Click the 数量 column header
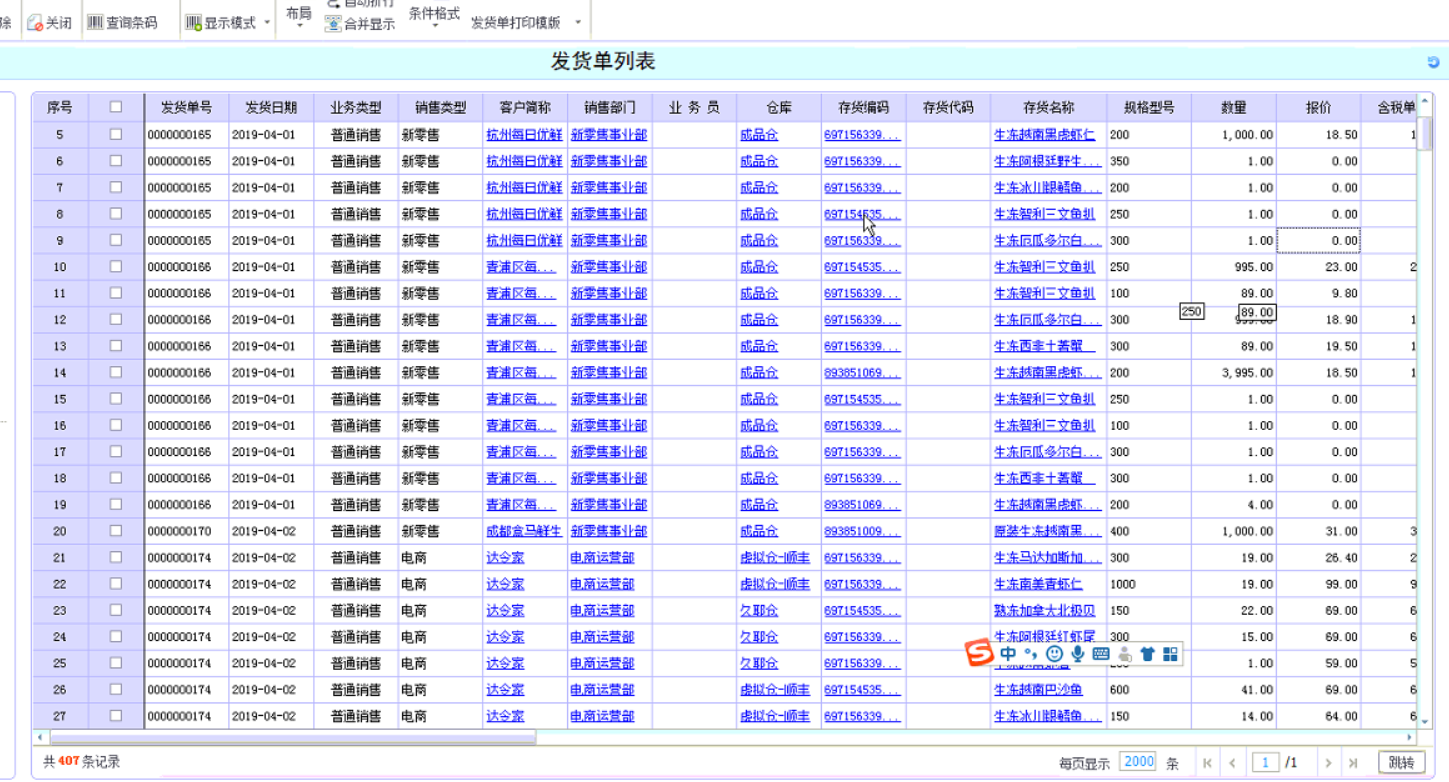 click(x=1234, y=107)
